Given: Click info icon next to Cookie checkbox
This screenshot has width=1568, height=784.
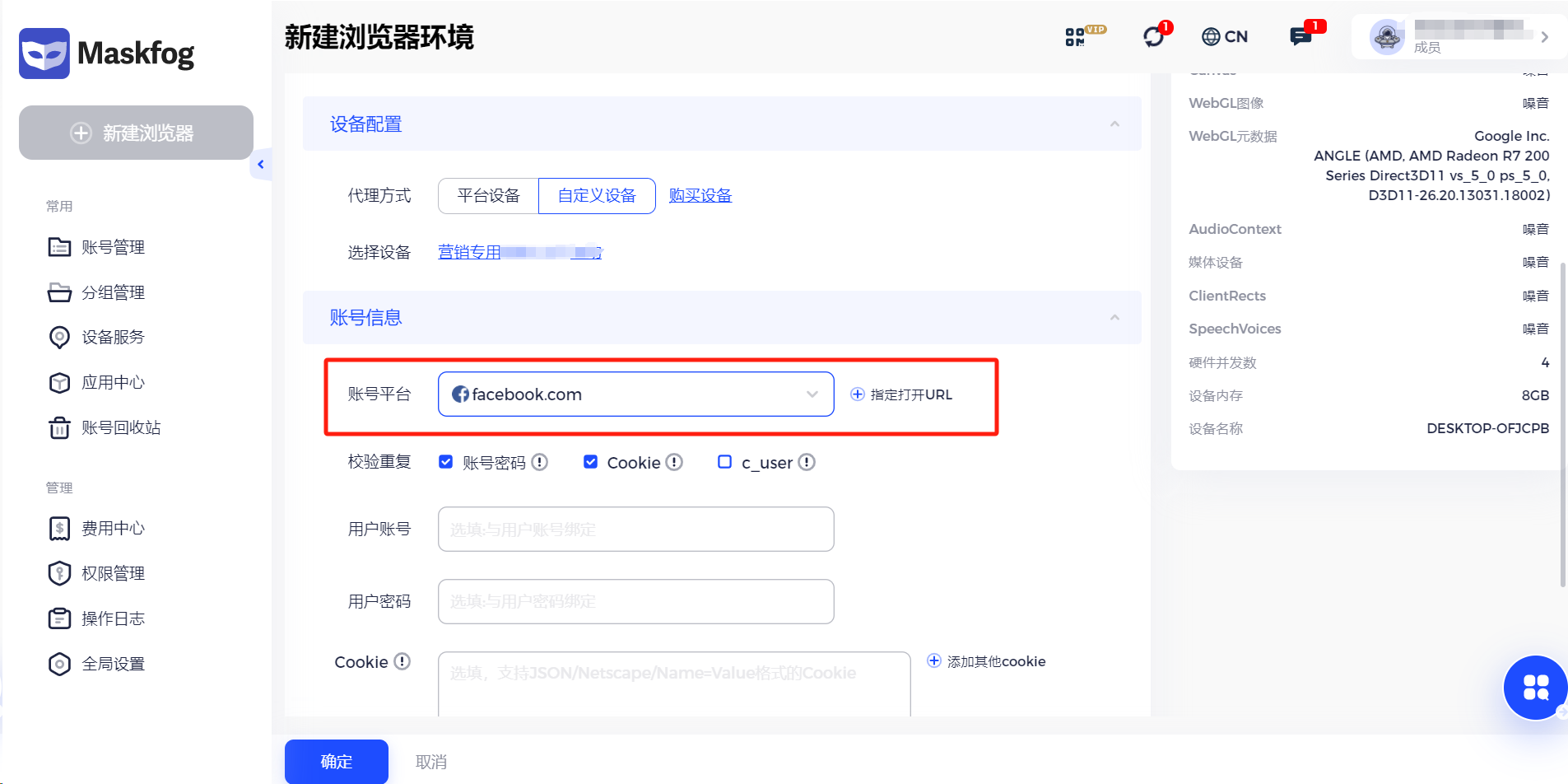Looking at the screenshot, I should [x=674, y=462].
